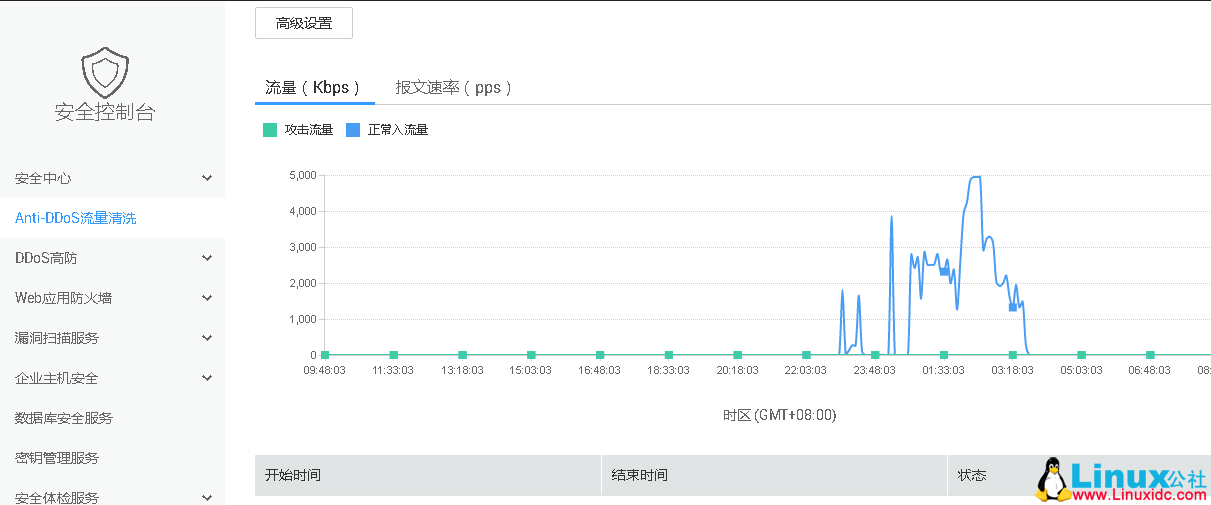Select Anti-DDoS流量清洗 sidebar item
Viewport: 1211px width, 505px height.
click(112, 218)
